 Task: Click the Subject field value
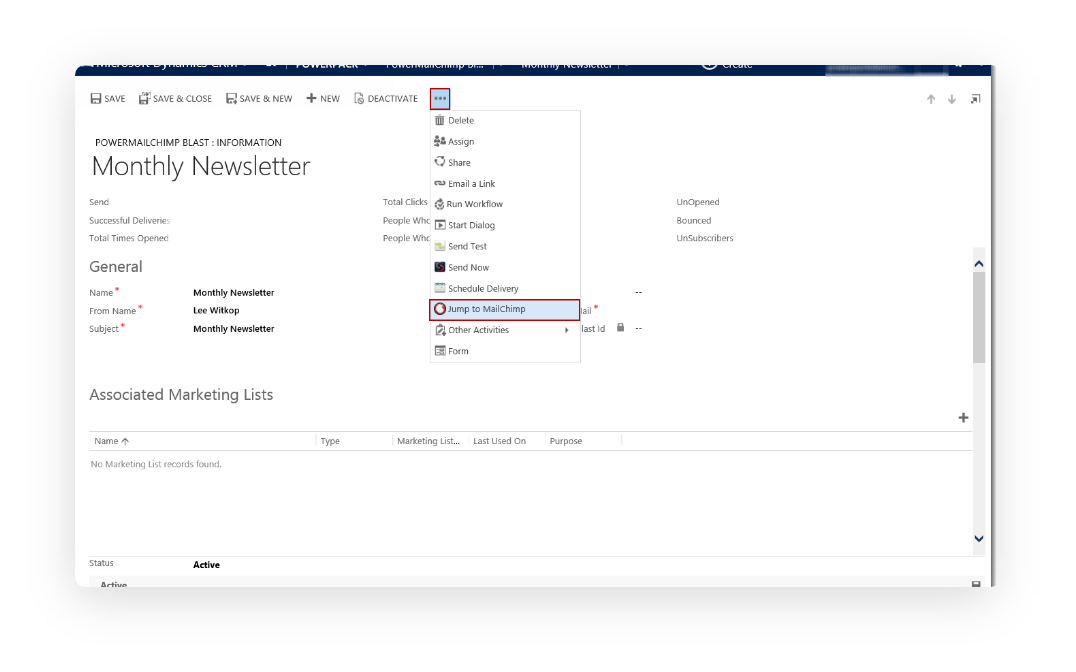click(x=233, y=329)
